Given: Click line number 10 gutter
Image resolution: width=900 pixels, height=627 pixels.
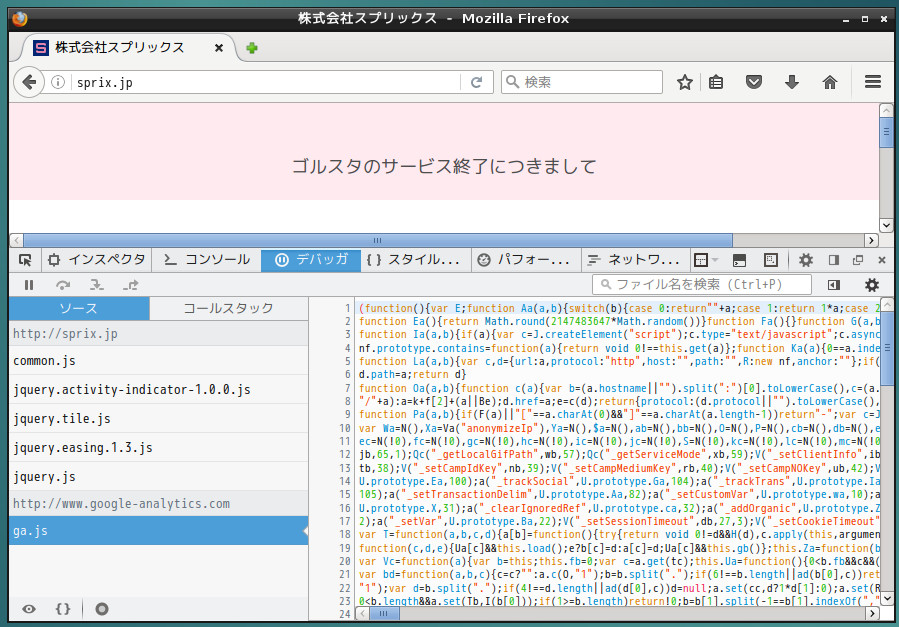Looking at the screenshot, I should (x=344, y=428).
